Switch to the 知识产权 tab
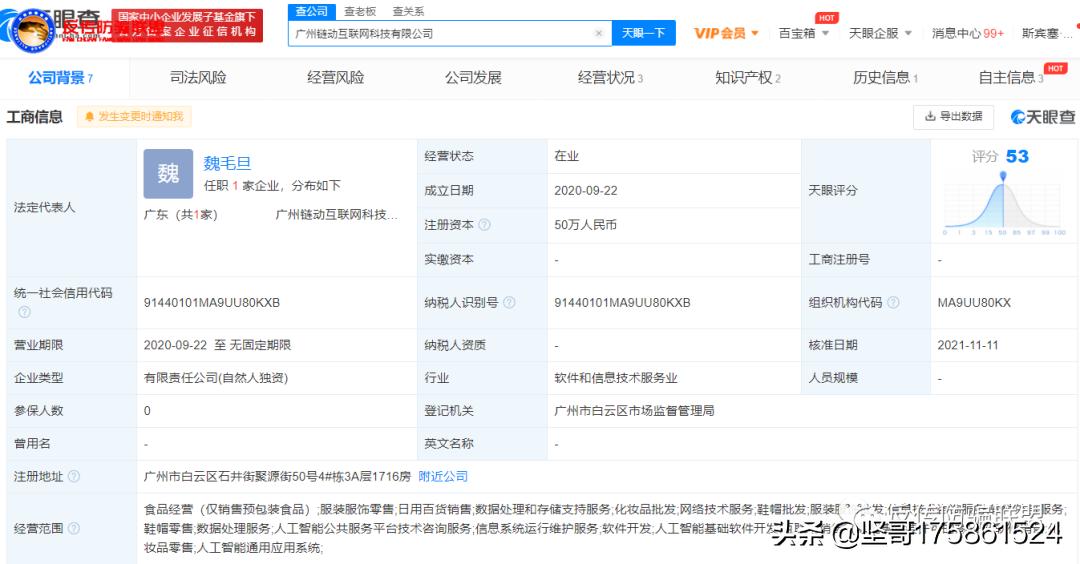1080x564 pixels. pos(748,78)
